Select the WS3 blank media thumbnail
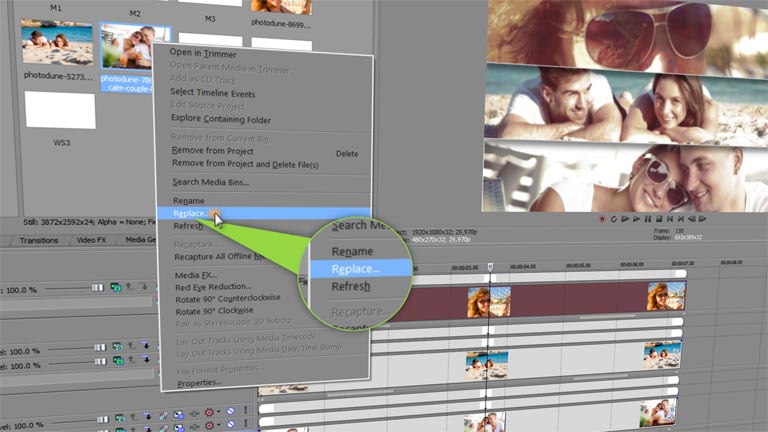Screen dimensions: 768x432 (60, 110)
